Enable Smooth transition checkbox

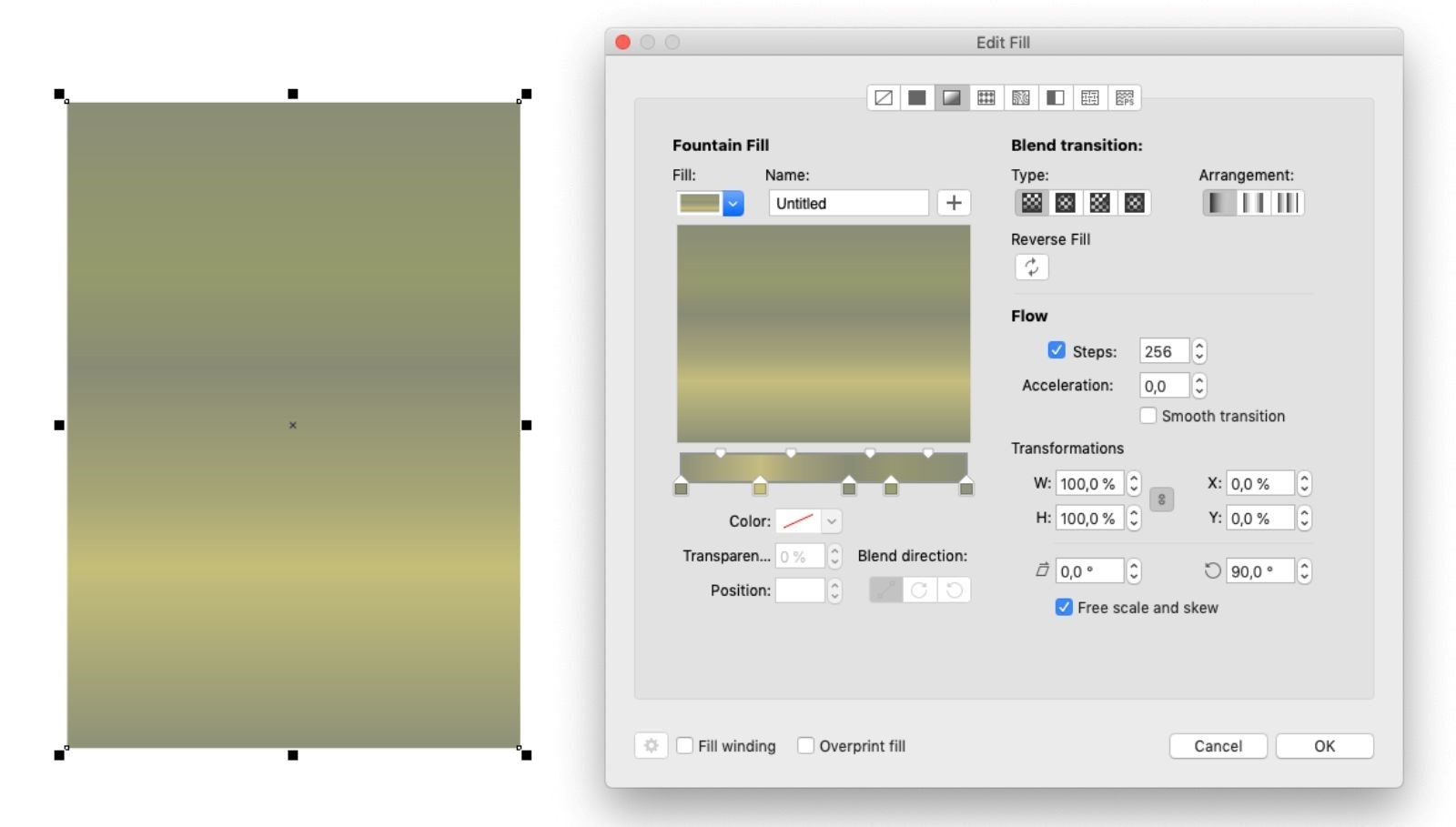(x=1148, y=416)
